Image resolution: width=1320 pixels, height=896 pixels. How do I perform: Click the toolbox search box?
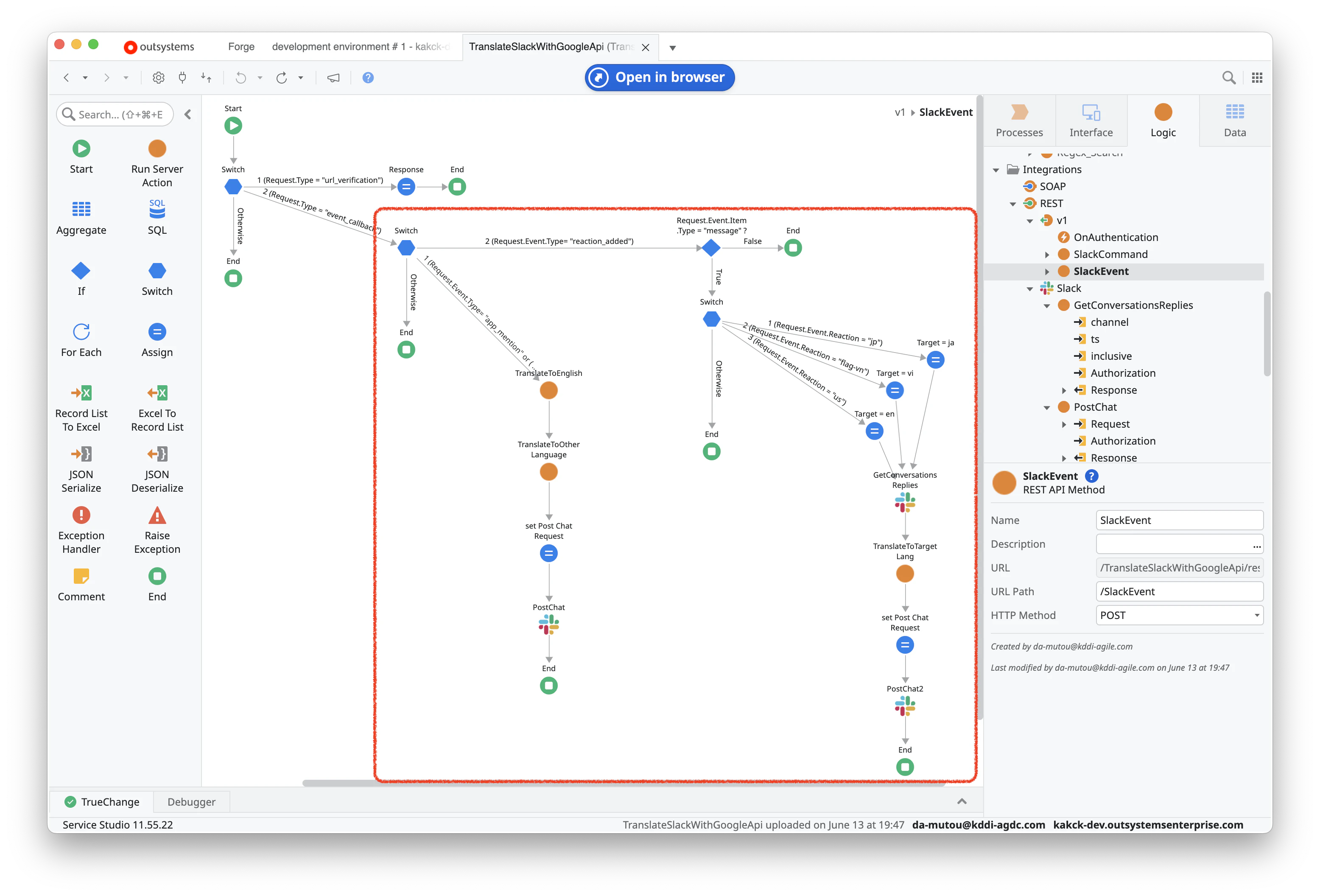point(115,115)
